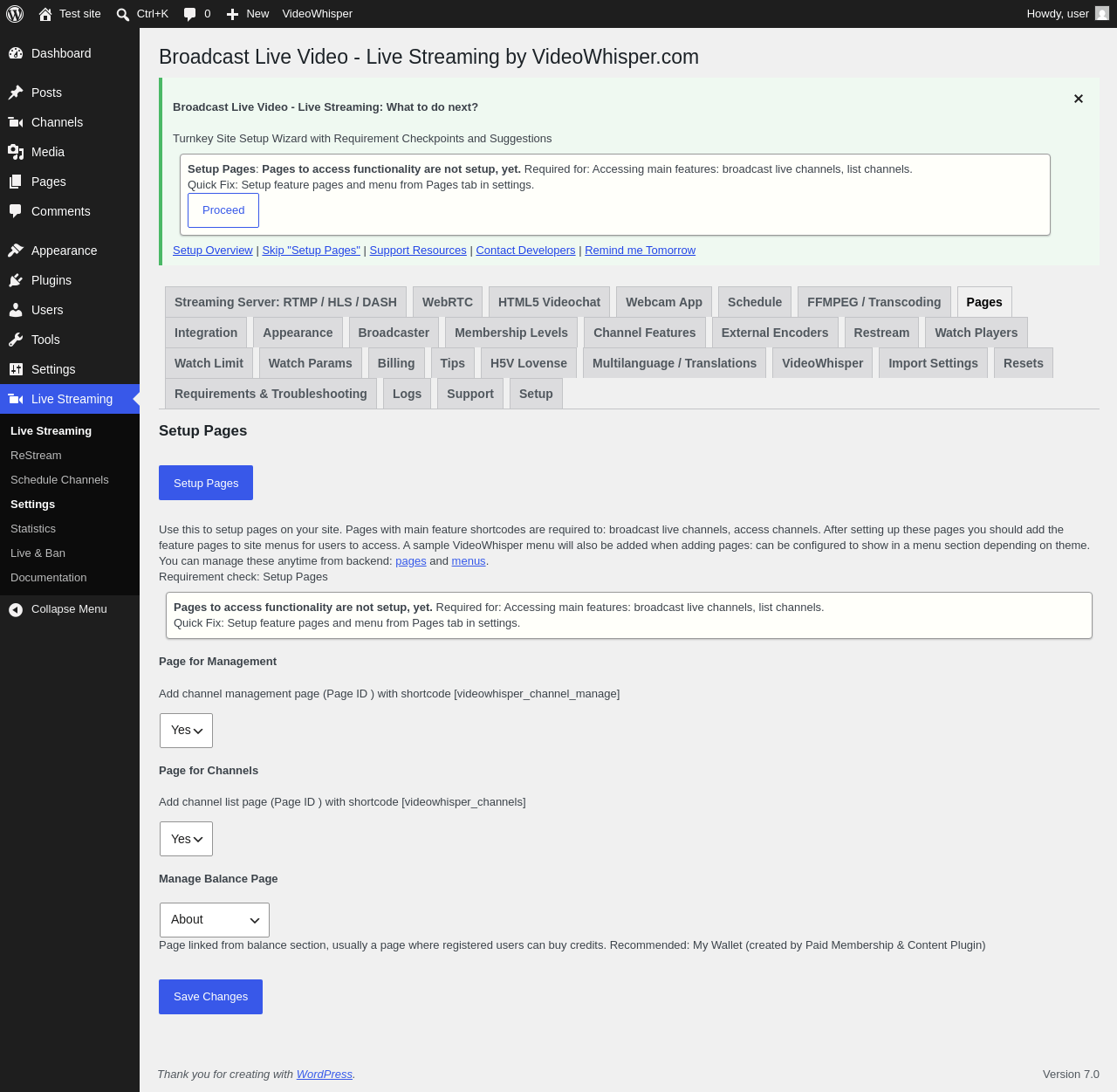Open the Channel Features tab
The width and height of the screenshot is (1117, 1092).
[645, 333]
